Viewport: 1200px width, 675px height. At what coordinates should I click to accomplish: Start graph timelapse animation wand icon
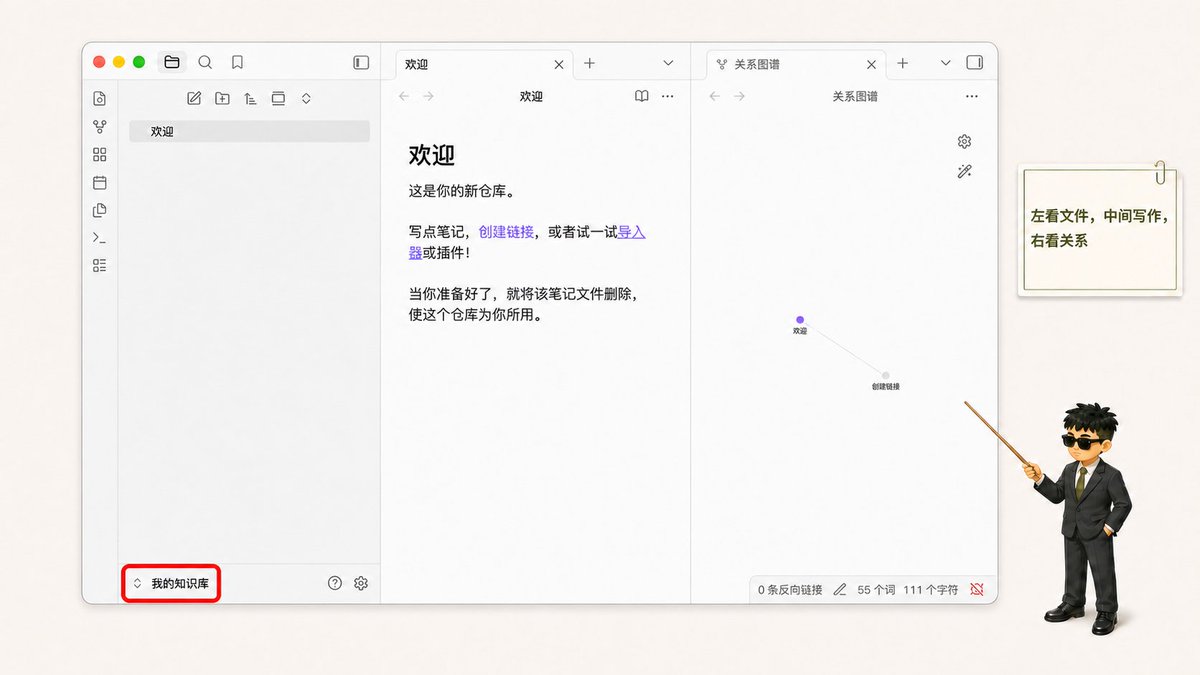pyautogui.click(x=964, y=171)
